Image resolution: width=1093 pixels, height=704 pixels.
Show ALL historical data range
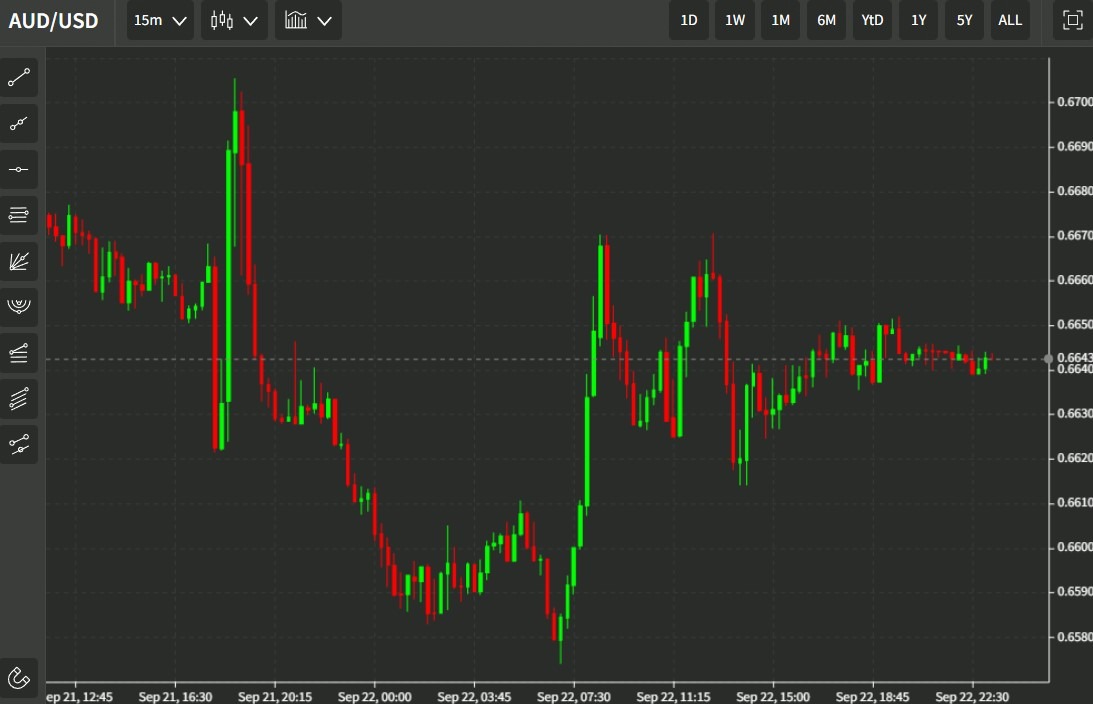[1010, 20]
